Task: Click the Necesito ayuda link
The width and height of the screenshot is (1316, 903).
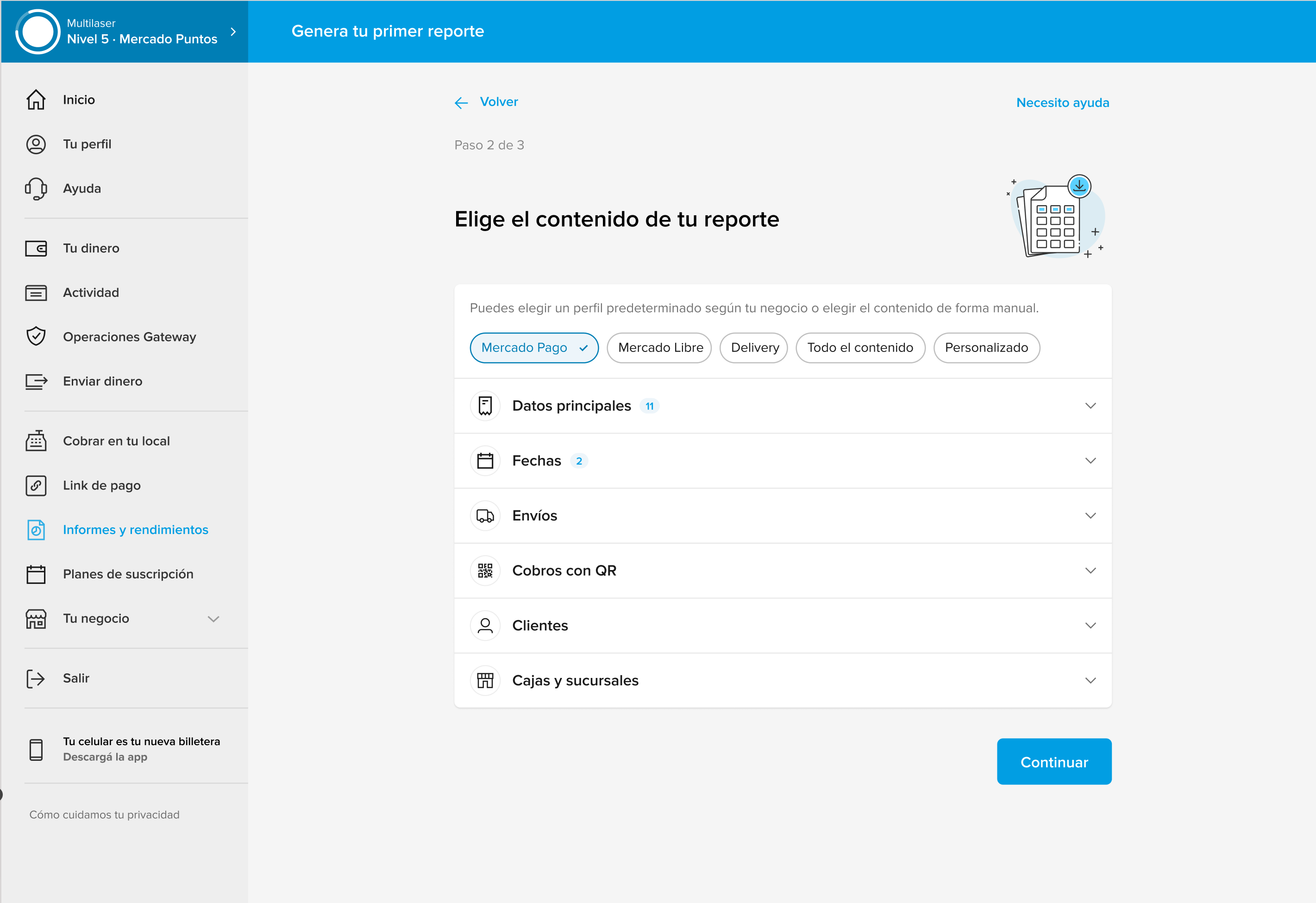Action: [x=1062, y=102]
